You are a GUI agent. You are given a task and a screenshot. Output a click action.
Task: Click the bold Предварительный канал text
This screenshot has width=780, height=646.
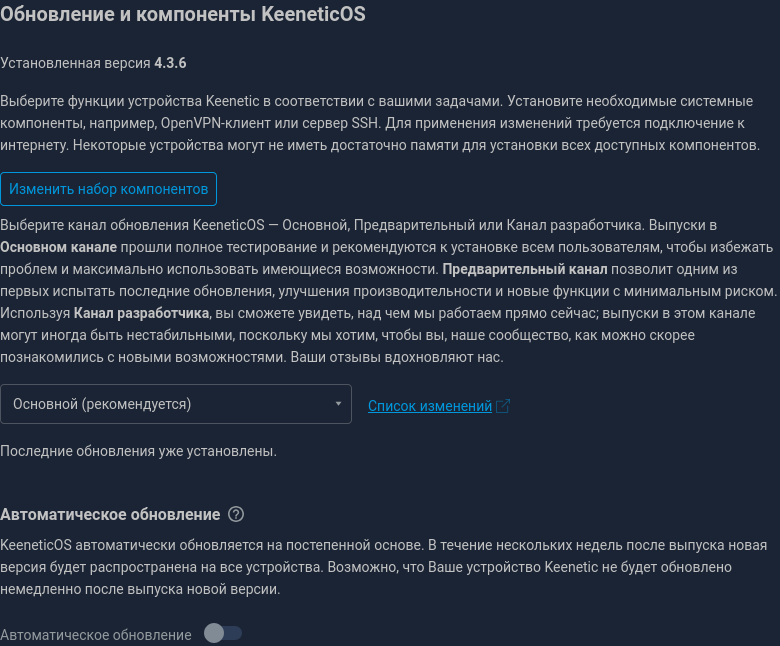pos(525,269)
